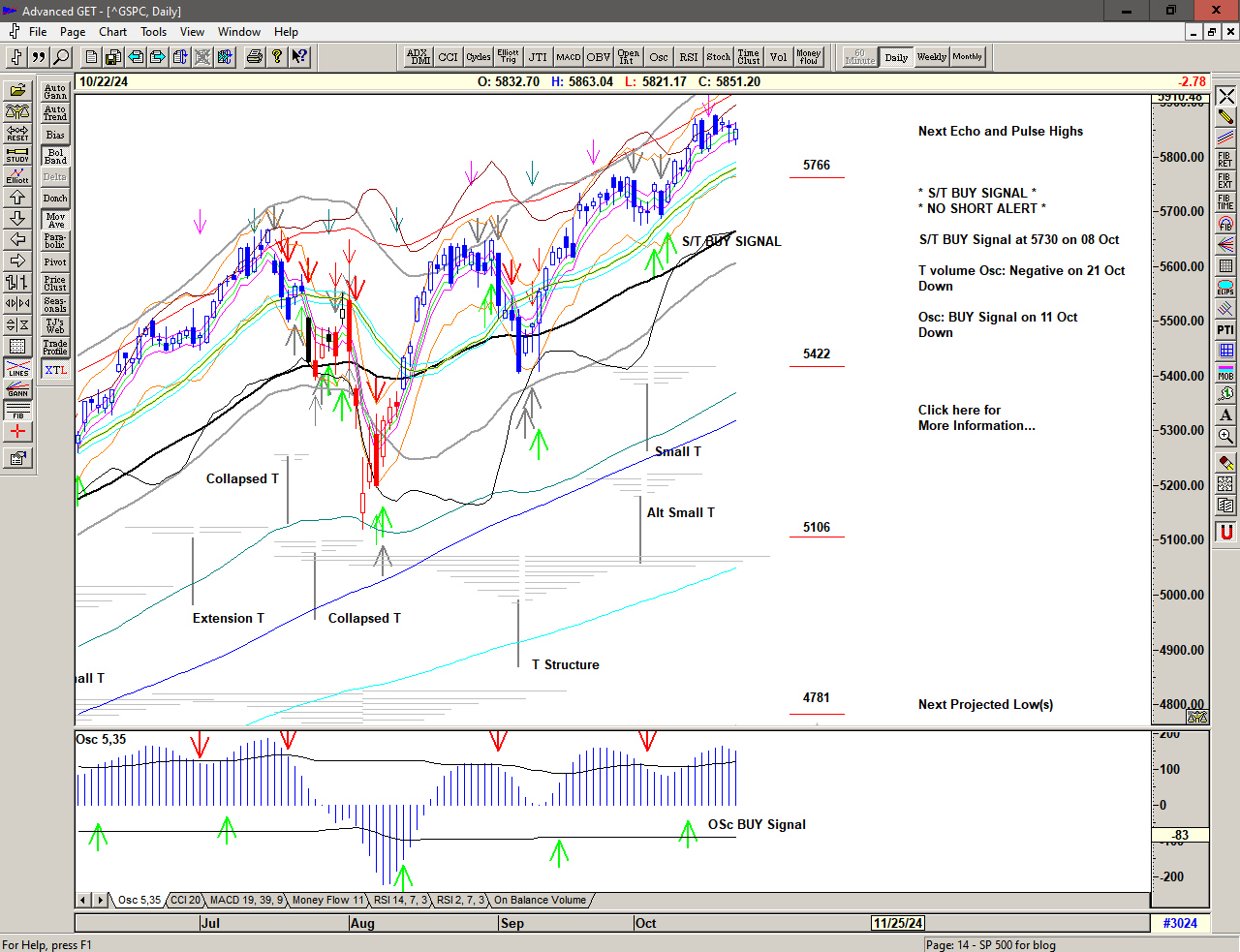Click the RSI indicator button
The image size is (1240, 952).
pyautogui.click(x=688, y=57)
